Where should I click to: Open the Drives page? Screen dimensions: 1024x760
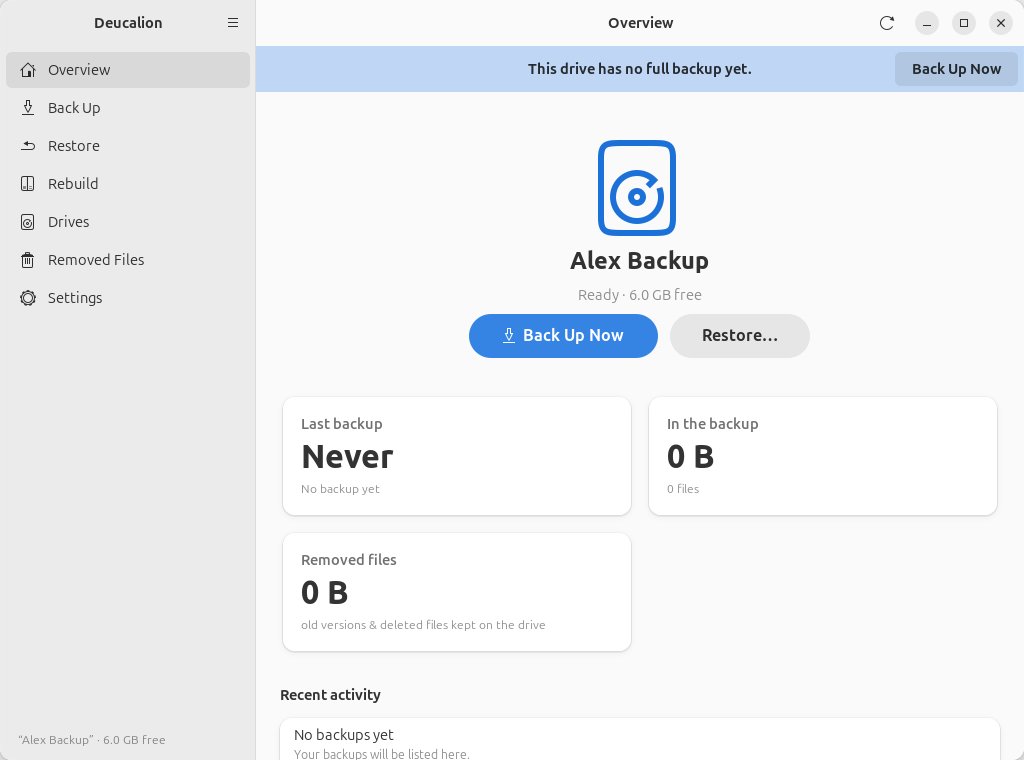[128, 222]
